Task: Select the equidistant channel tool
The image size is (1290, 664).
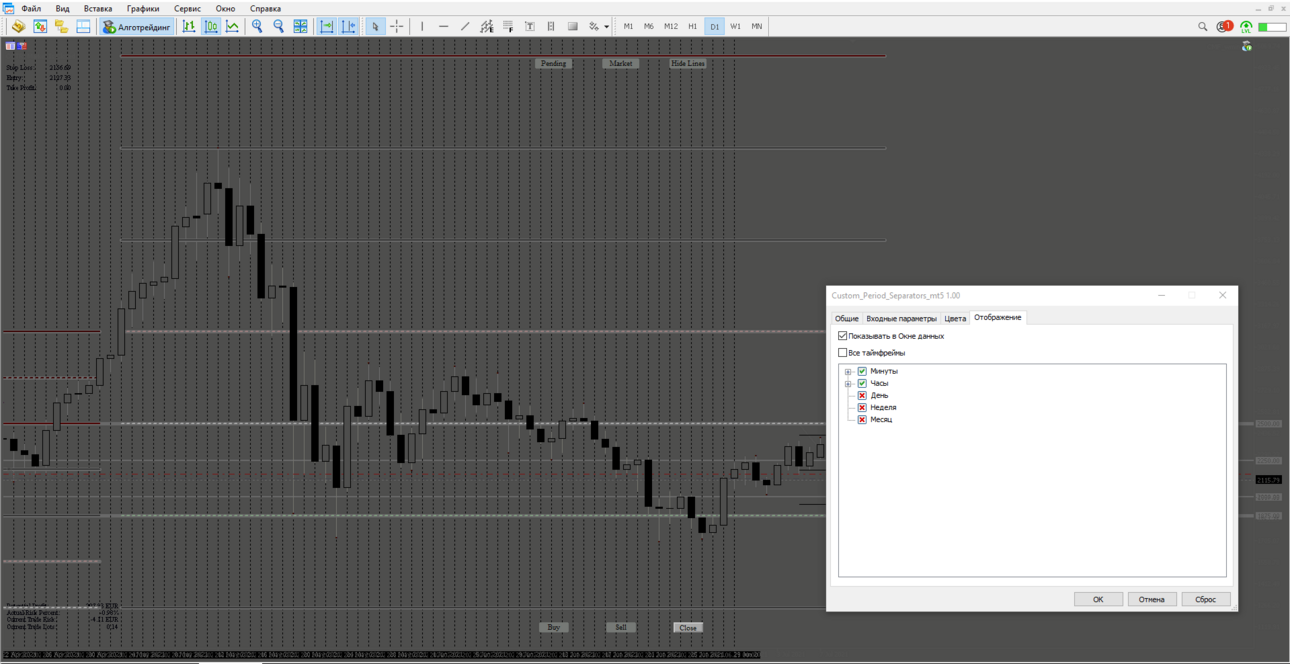Action: coord(487,27)
